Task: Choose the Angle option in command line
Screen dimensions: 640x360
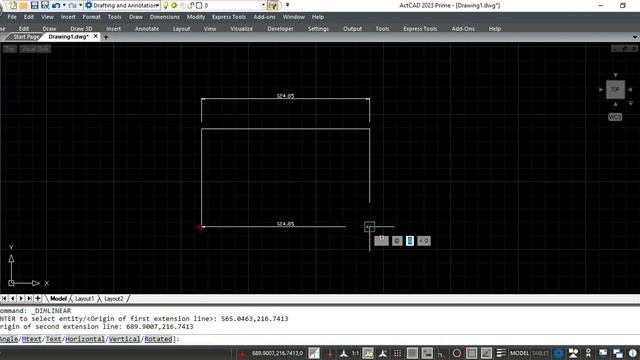Action: pos(9,339)
